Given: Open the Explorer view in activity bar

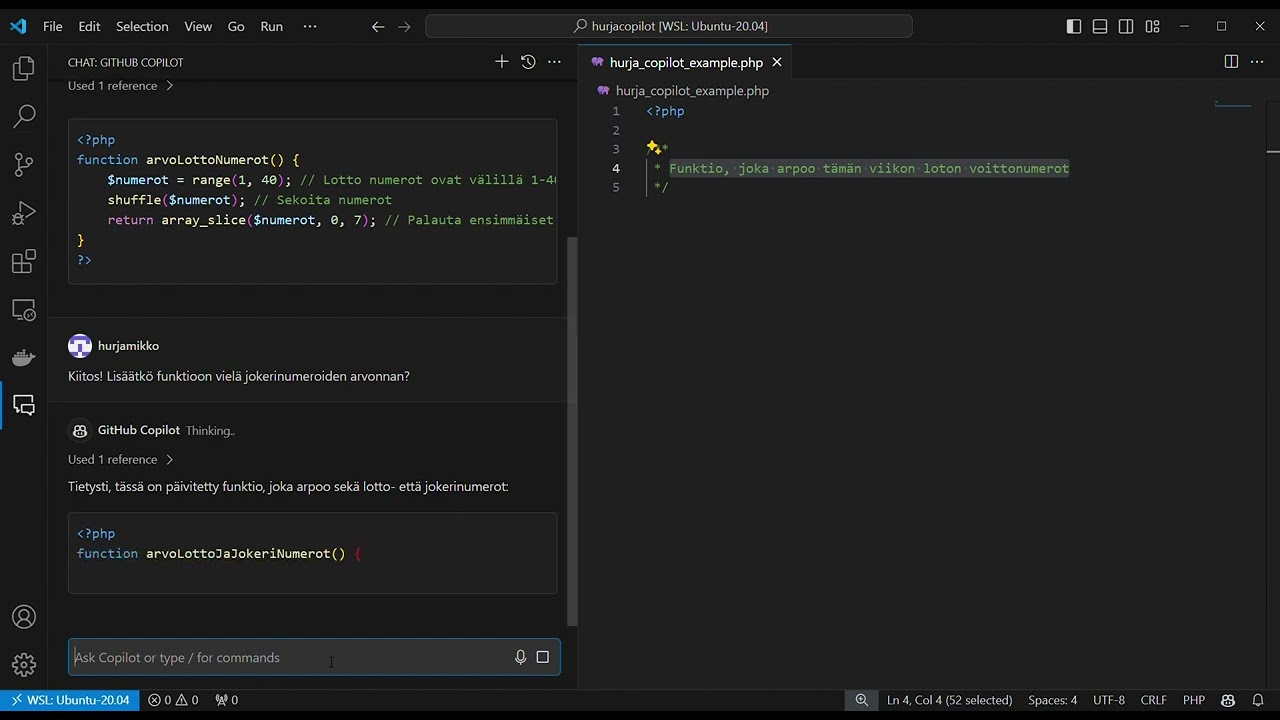Looking at the screenshot, I should click(x=24, y=68).
